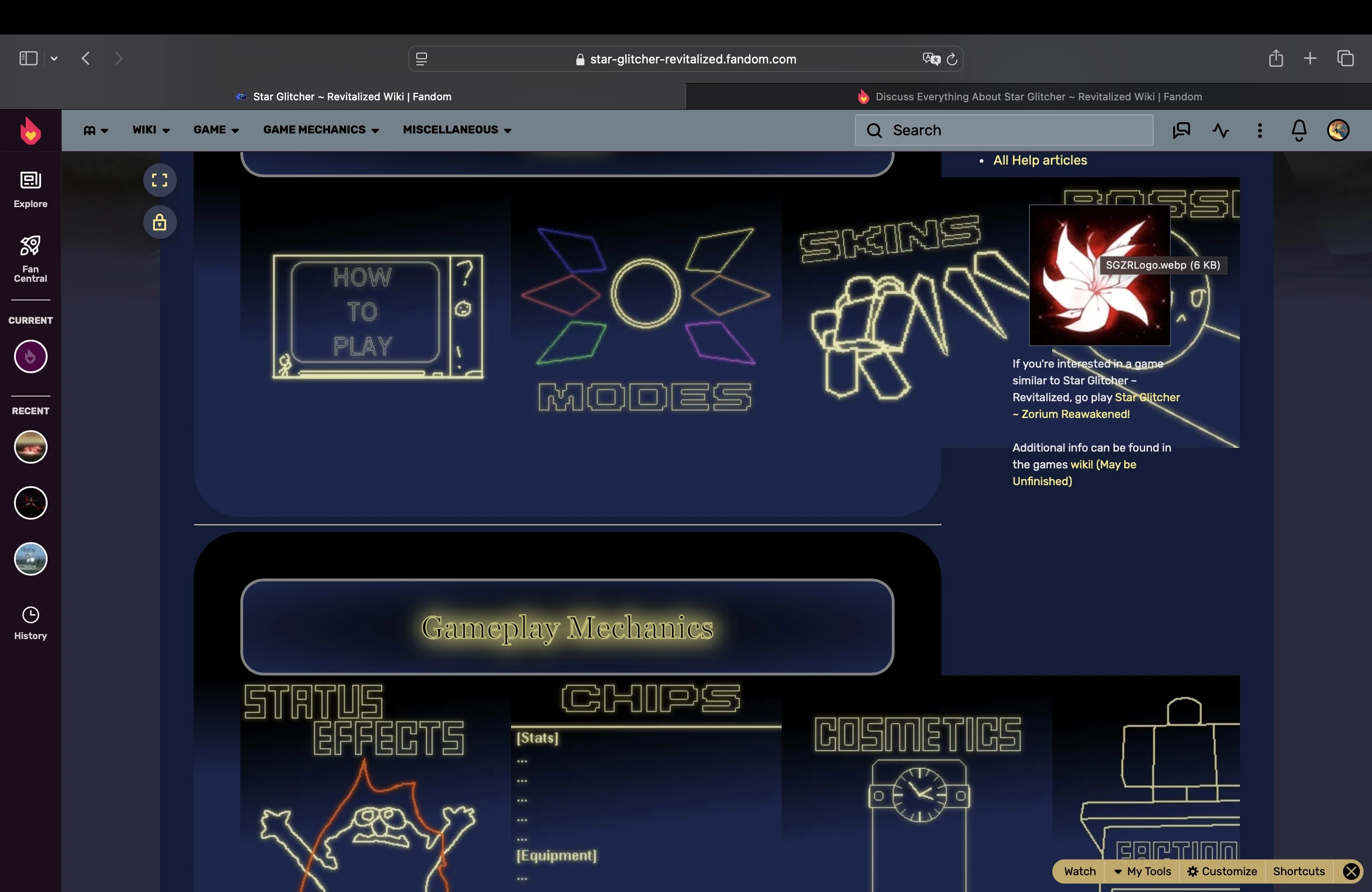Click inside the wiki Search field
Image resolution: width=1372 pixels, height=892 pixels.
point(1003,130)
